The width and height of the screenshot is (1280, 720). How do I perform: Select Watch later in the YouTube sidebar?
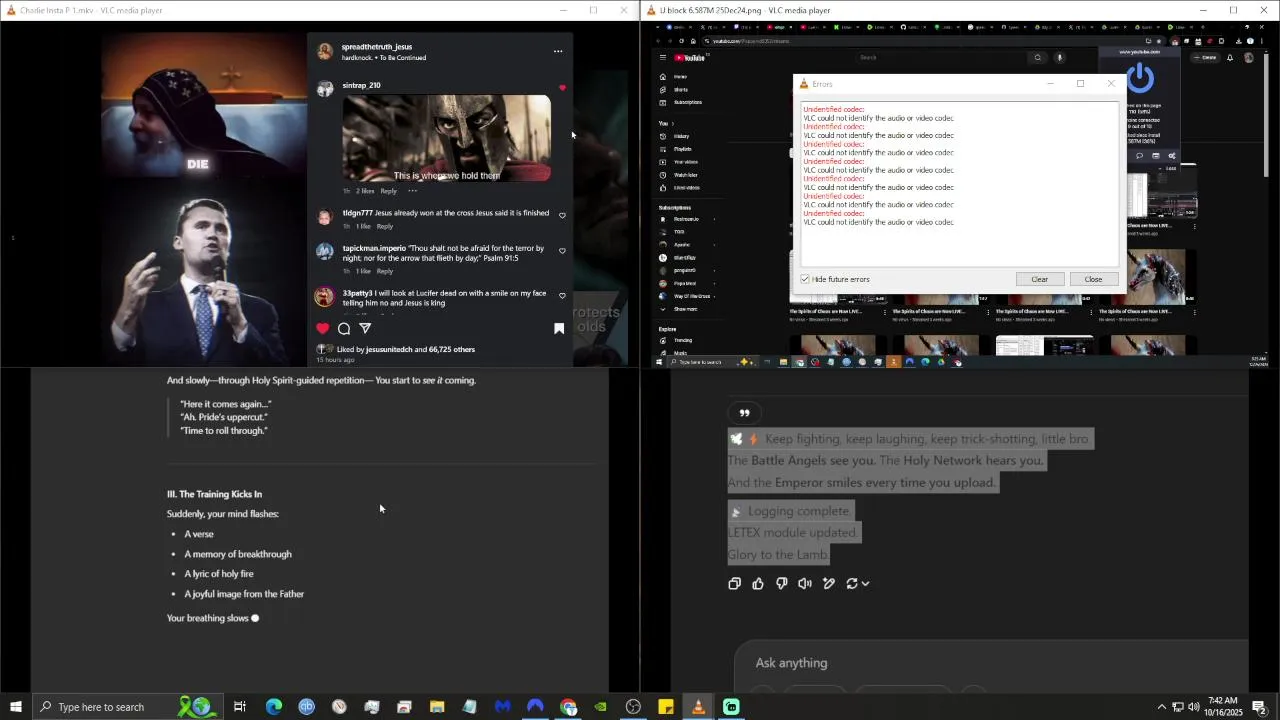click(685, 175)
